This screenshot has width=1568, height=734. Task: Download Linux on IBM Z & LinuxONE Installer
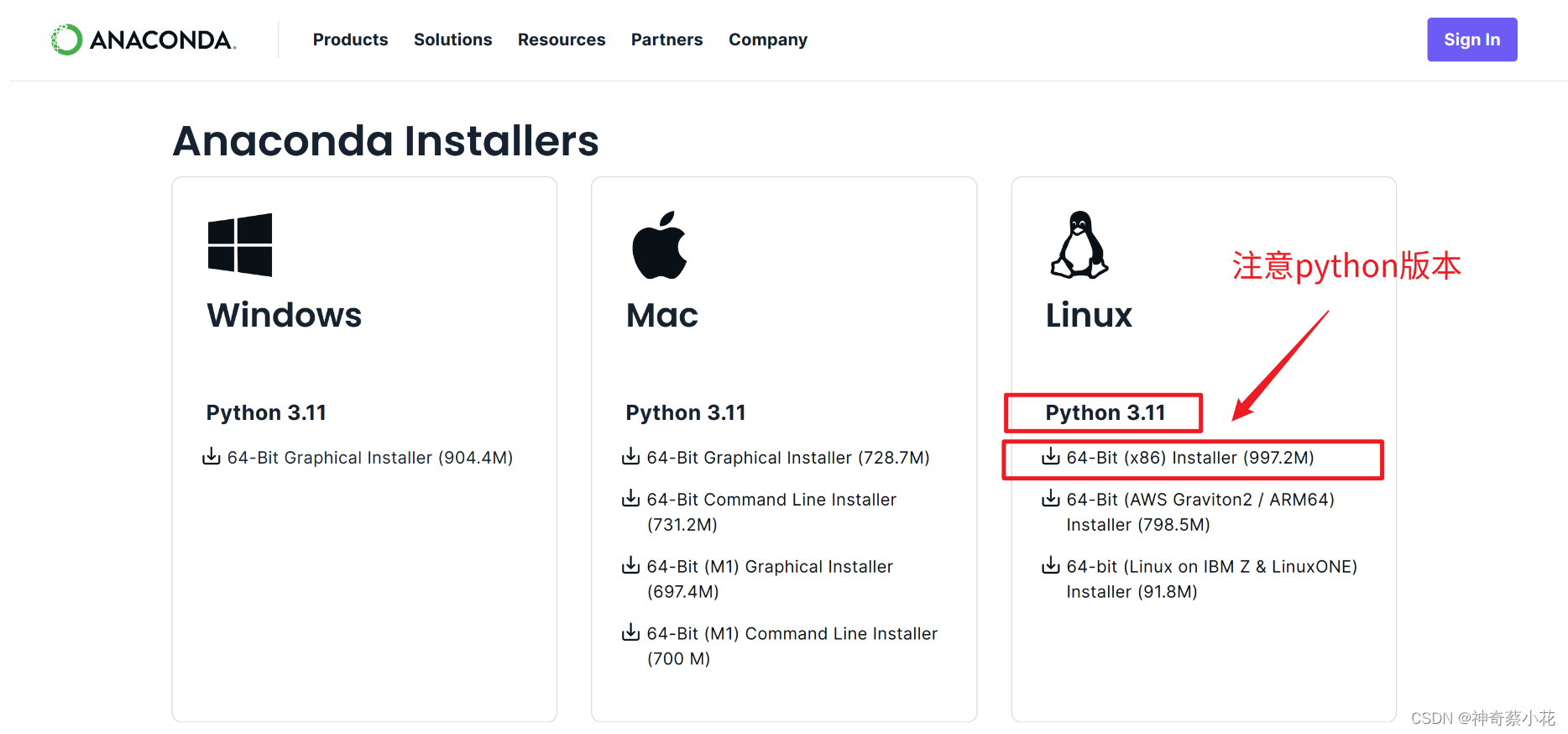pyautogui.click(x=1212, y=579)
